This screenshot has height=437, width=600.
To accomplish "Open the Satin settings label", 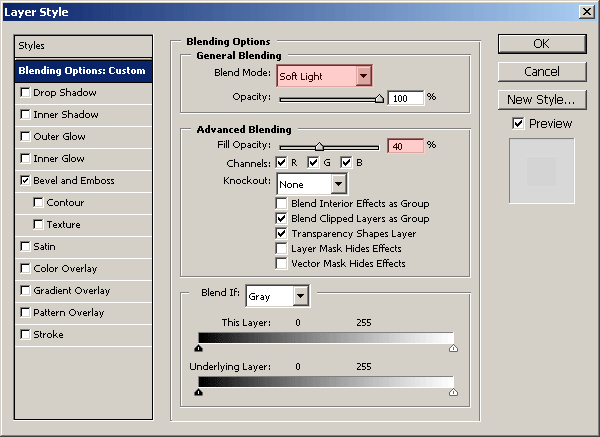I will 44,246.
